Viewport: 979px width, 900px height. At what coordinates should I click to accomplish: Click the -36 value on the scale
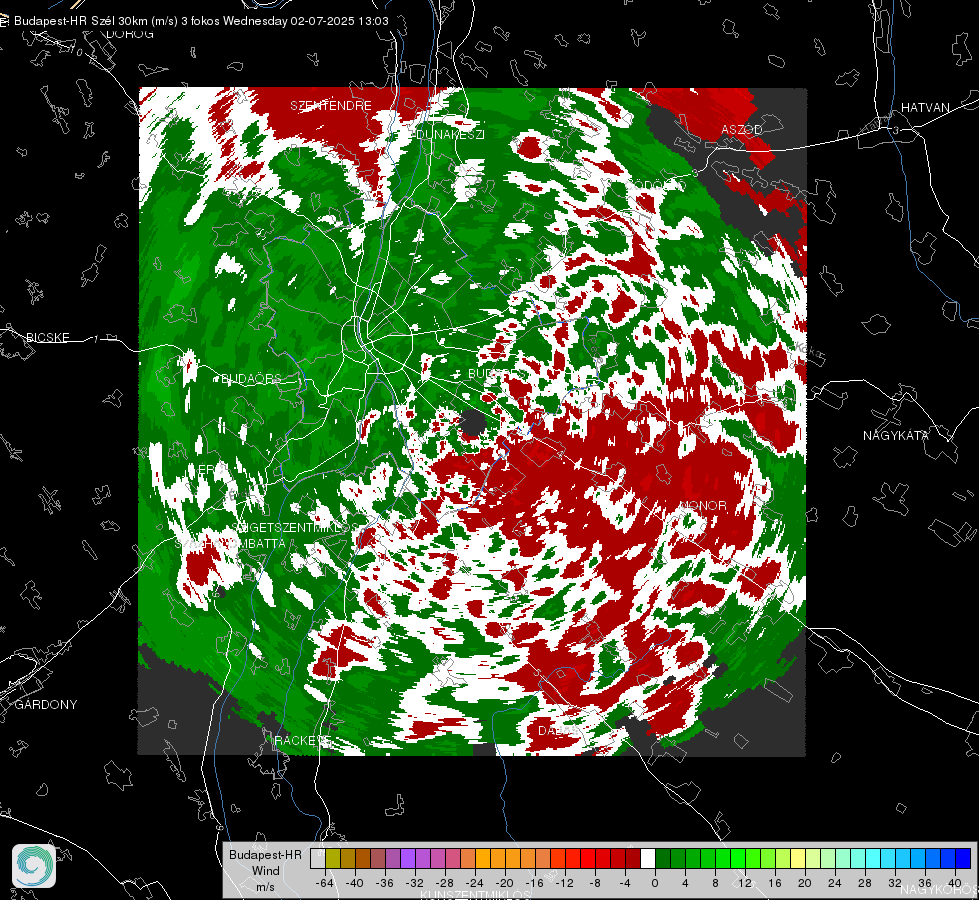385,883
